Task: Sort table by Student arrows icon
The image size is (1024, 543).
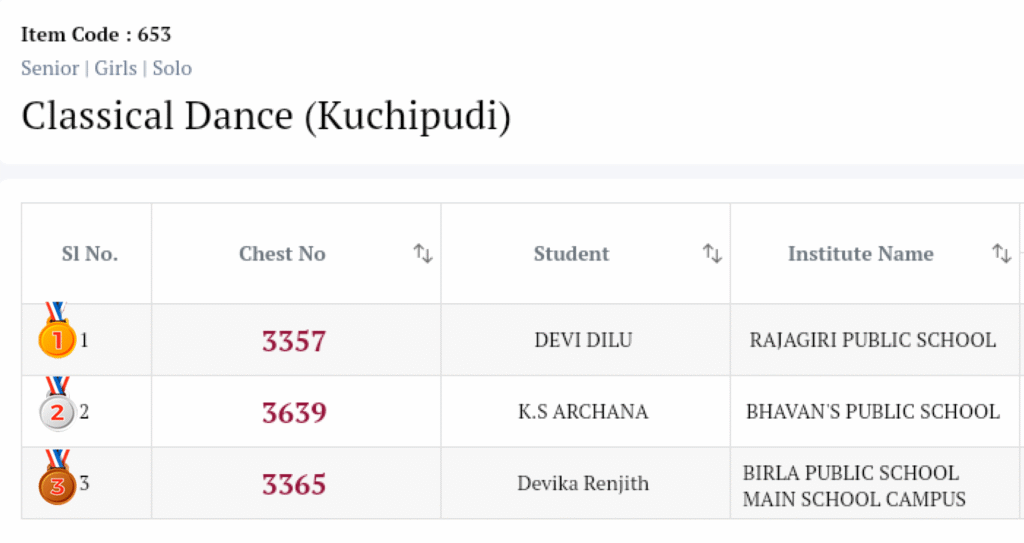Action: (x=712, y=254)
